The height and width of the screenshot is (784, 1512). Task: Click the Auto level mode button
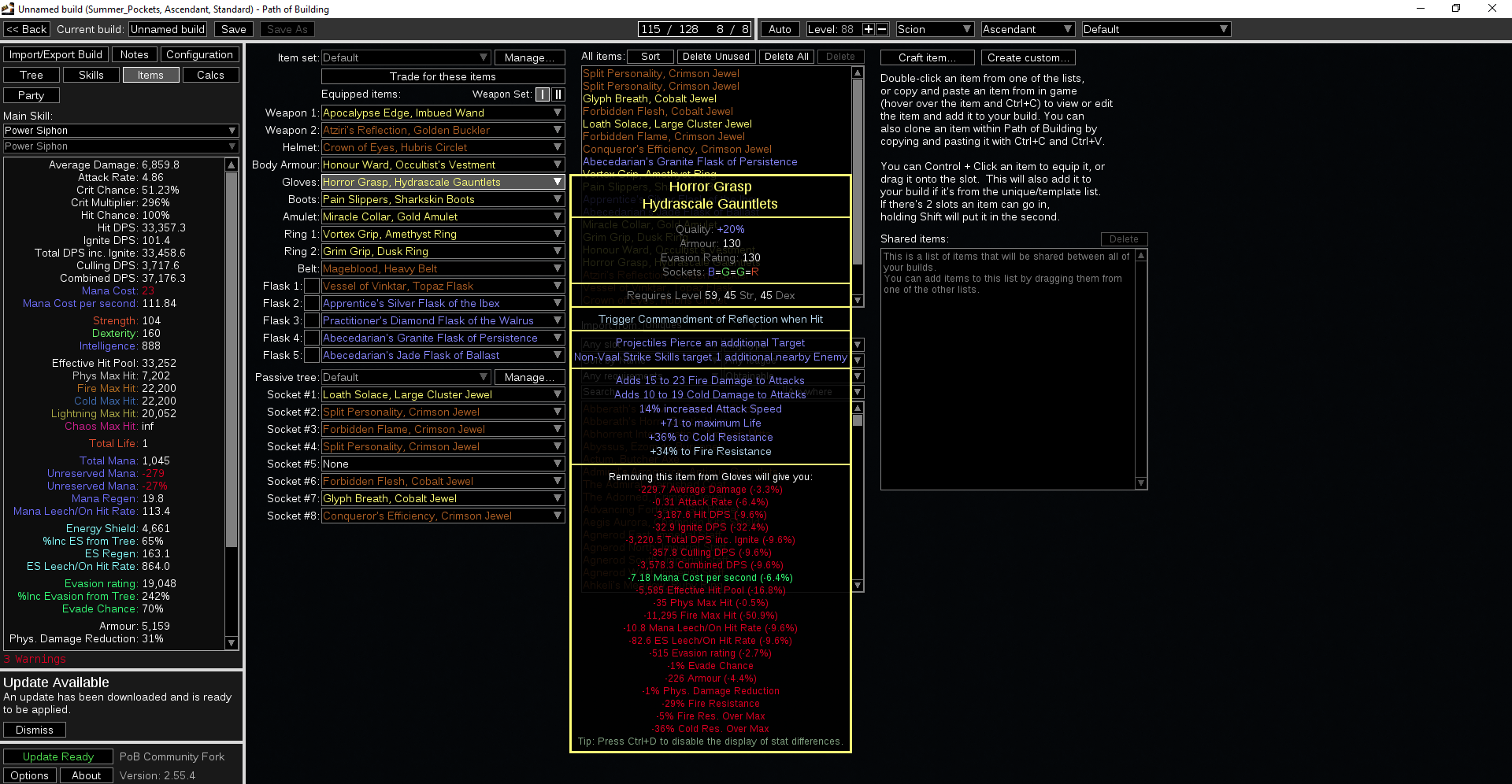(x=780, y=29)
